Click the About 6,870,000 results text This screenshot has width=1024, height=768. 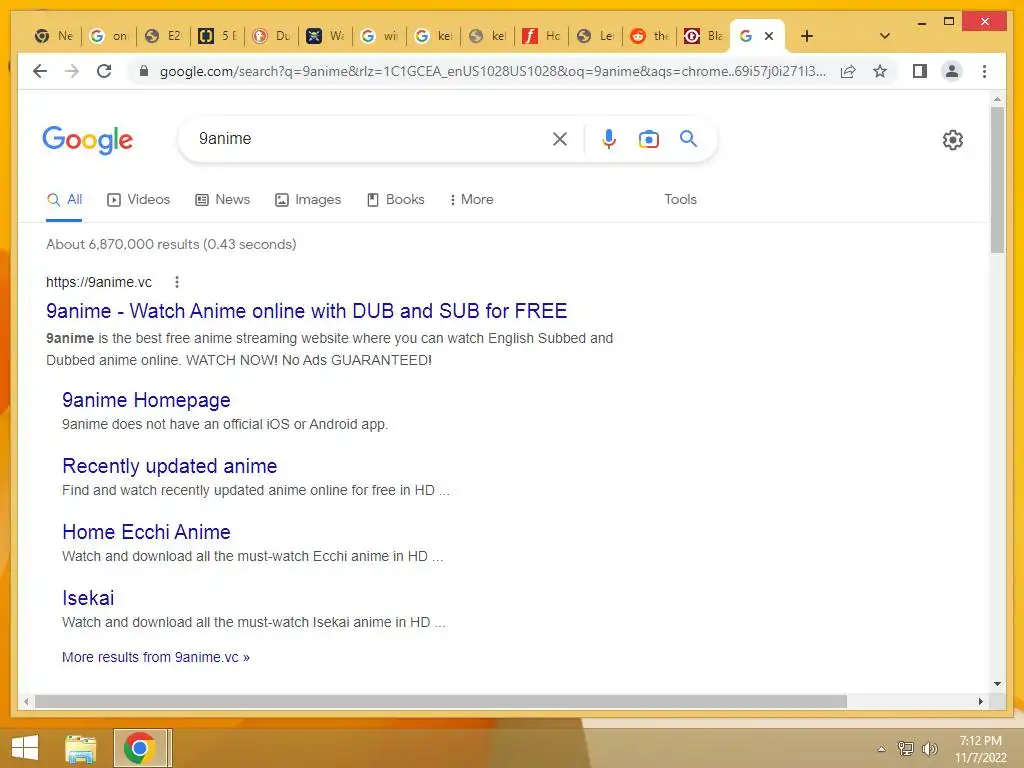pyautogui.click(x=171, y=244)
